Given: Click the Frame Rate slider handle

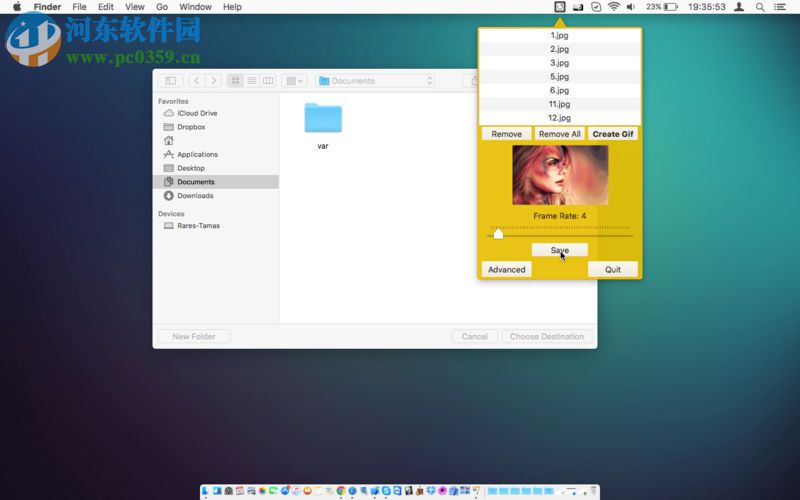Looking at the screenshot, I should tap(498, 234).
